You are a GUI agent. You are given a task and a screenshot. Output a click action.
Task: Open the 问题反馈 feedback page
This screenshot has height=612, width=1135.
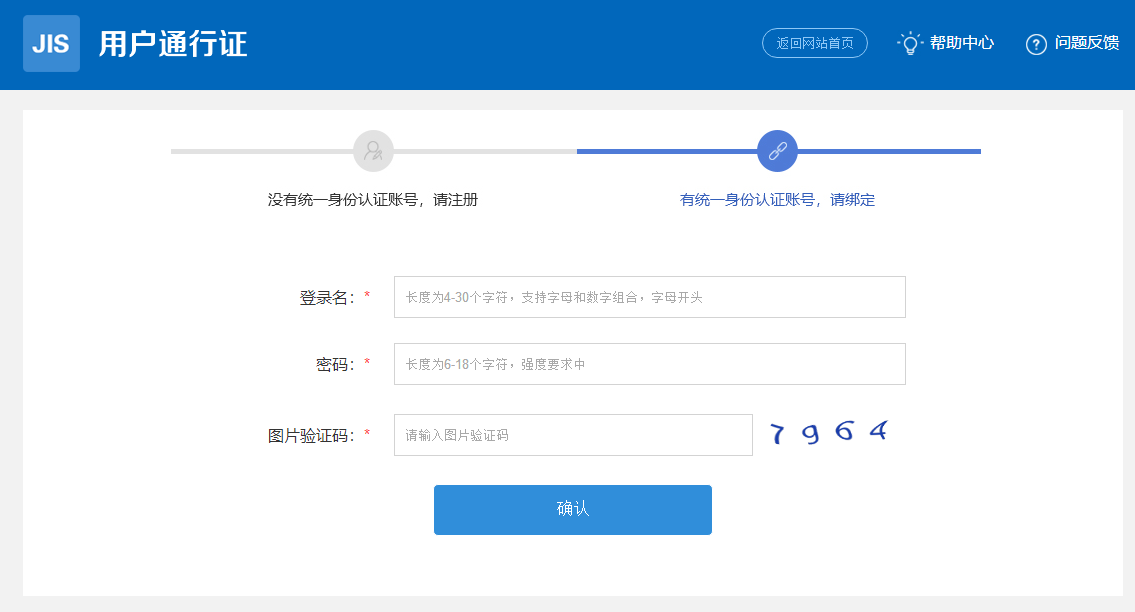[x=1086, y=43]
